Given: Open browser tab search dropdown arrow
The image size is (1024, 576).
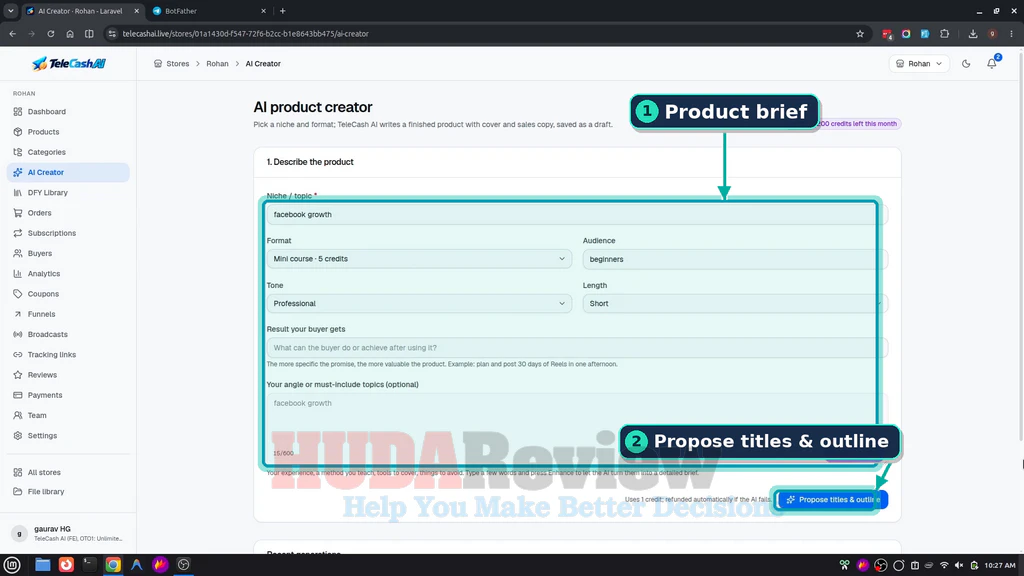Looking at the screenshot, I should click(10, 11).
